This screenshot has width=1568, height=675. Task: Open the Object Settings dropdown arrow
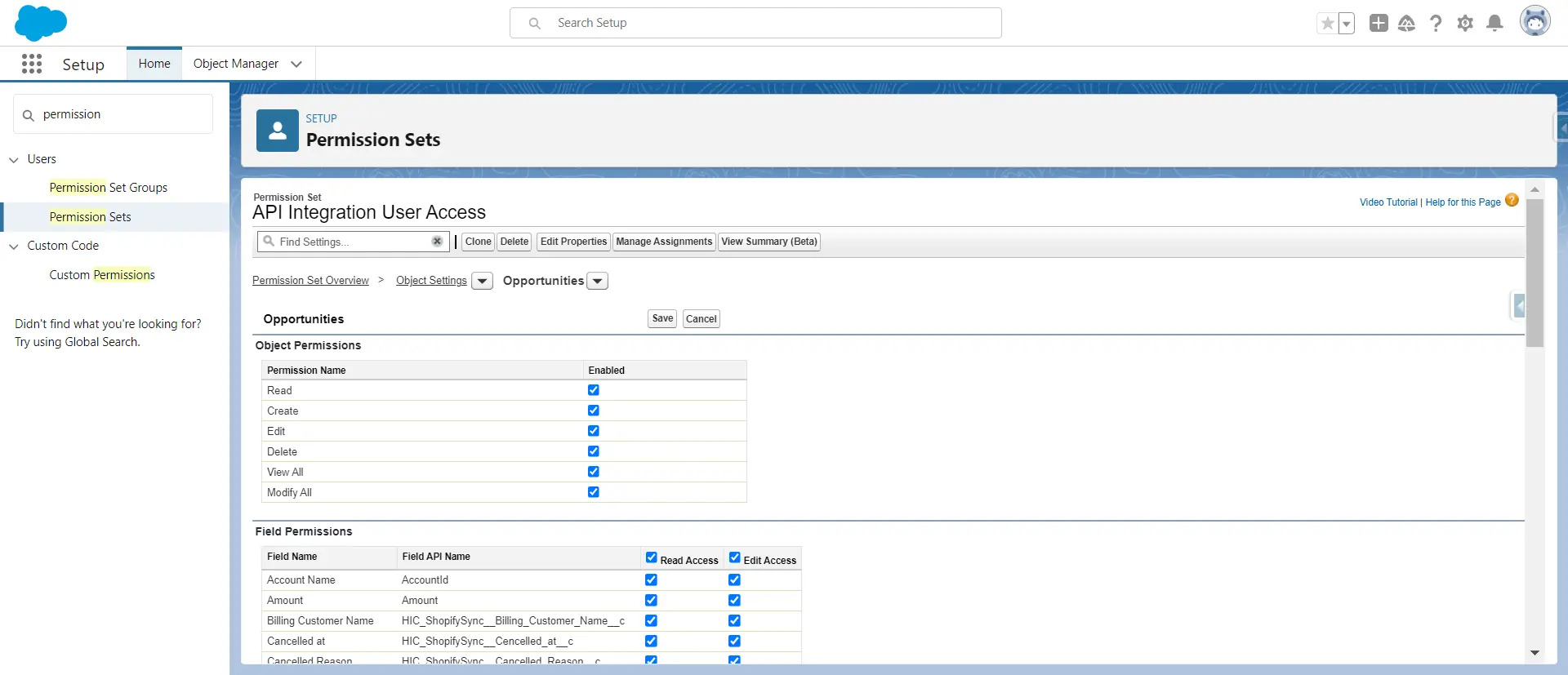(483, 282)
